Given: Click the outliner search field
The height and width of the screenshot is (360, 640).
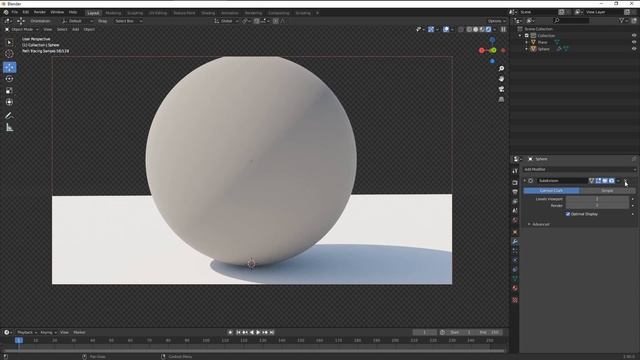Looking at the screenshot, I should 571,20.
